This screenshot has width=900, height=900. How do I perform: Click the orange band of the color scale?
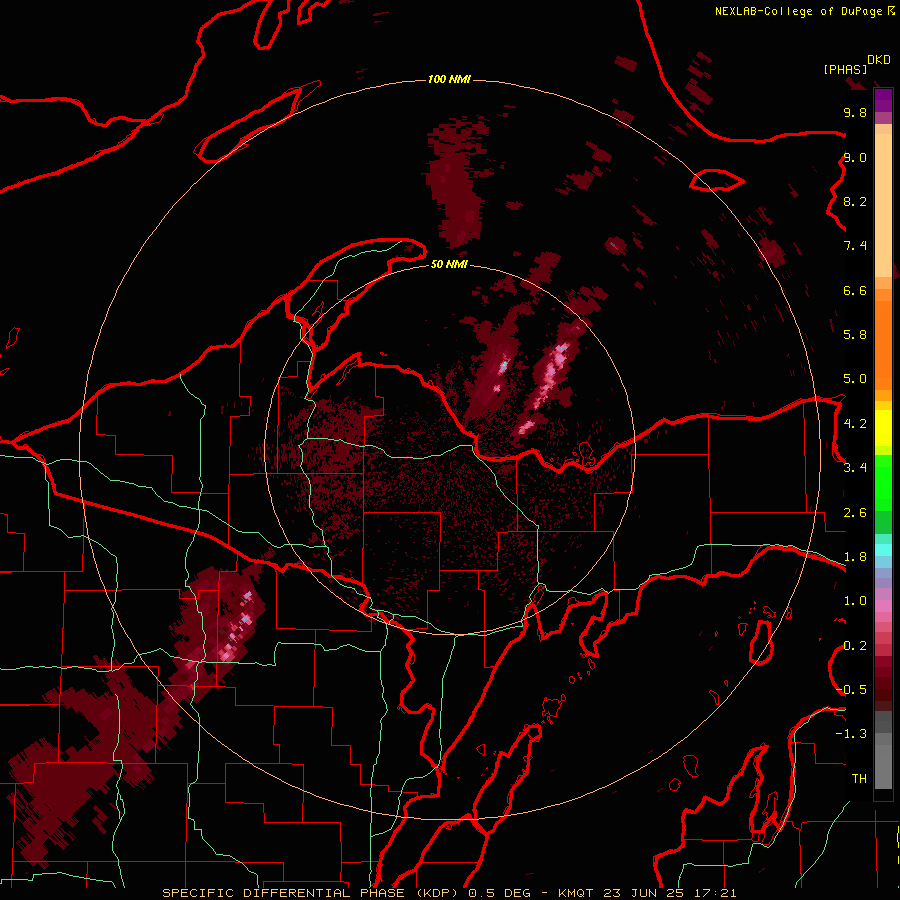883,344
